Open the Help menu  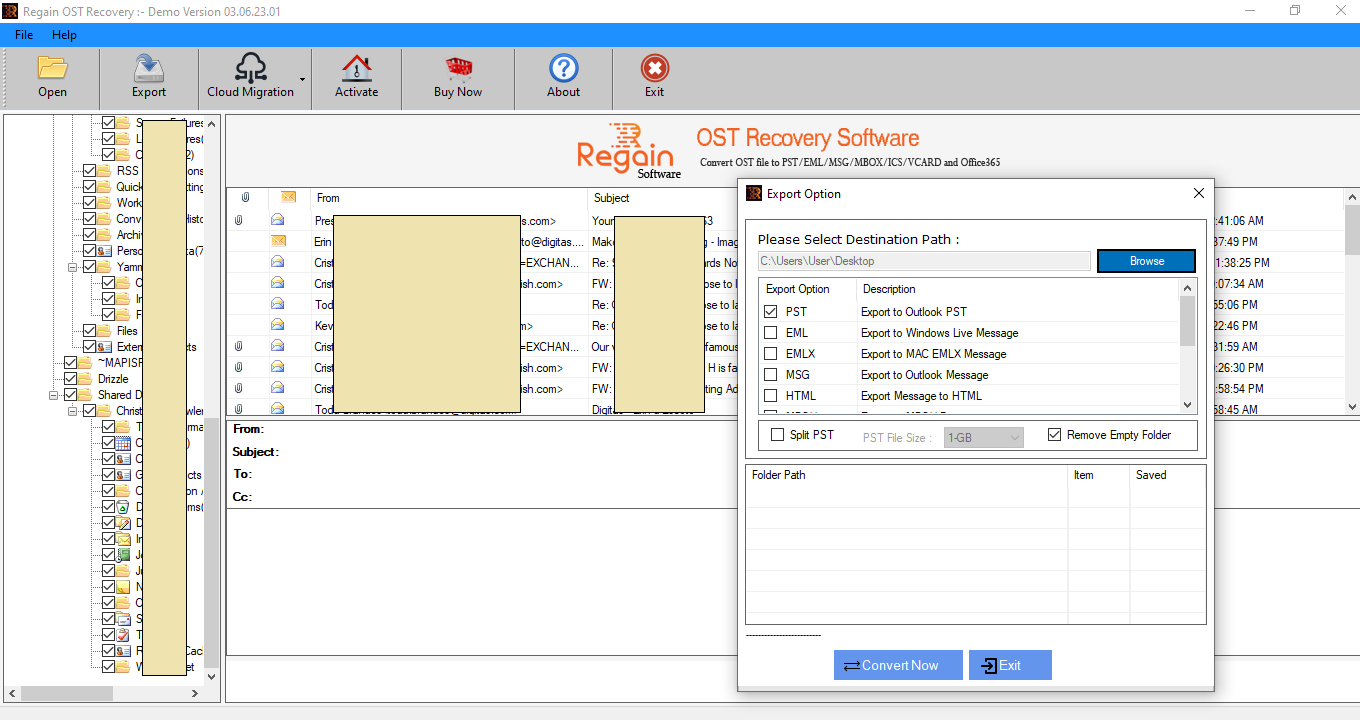pos(64,34)
